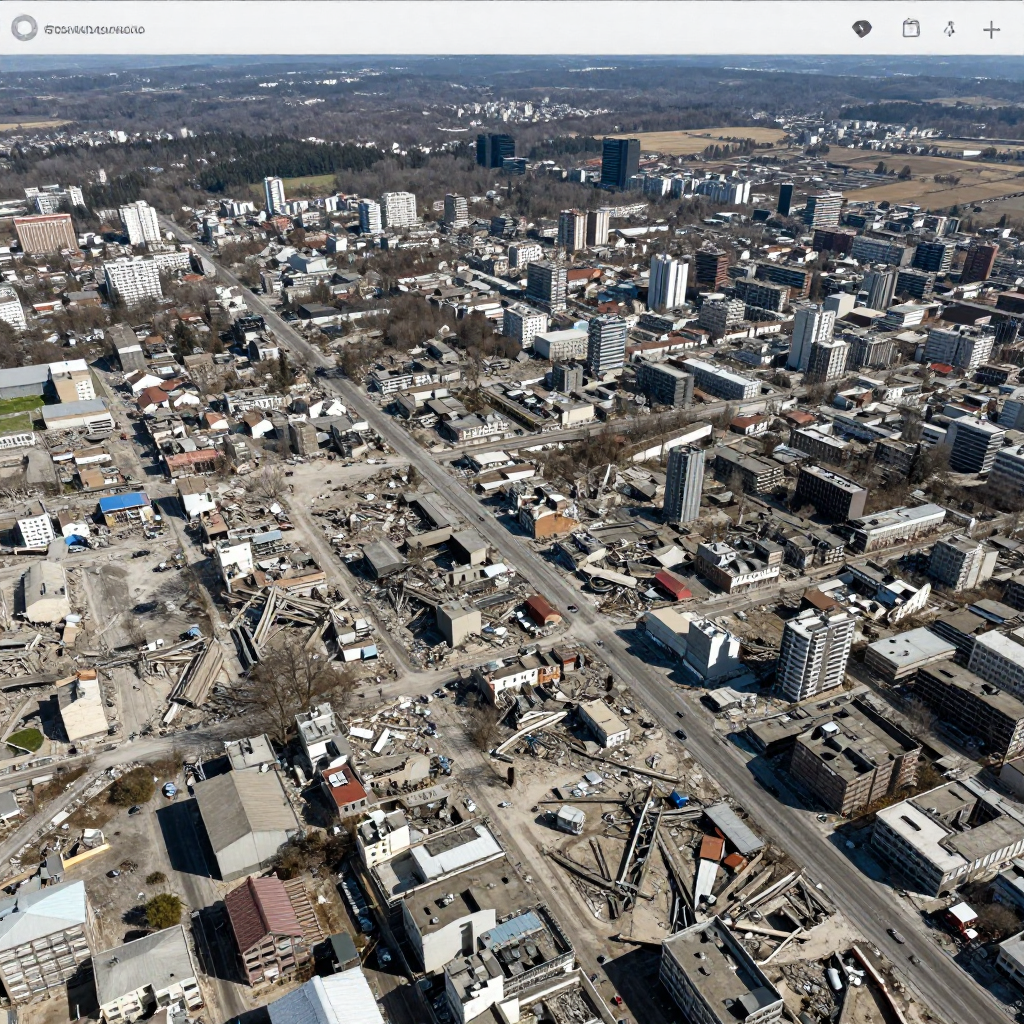This screenshot has width=1024, height=1024.
Task: Click the brown farm field near the horizon
Action: pyautogui.click(x=700, y=139)
